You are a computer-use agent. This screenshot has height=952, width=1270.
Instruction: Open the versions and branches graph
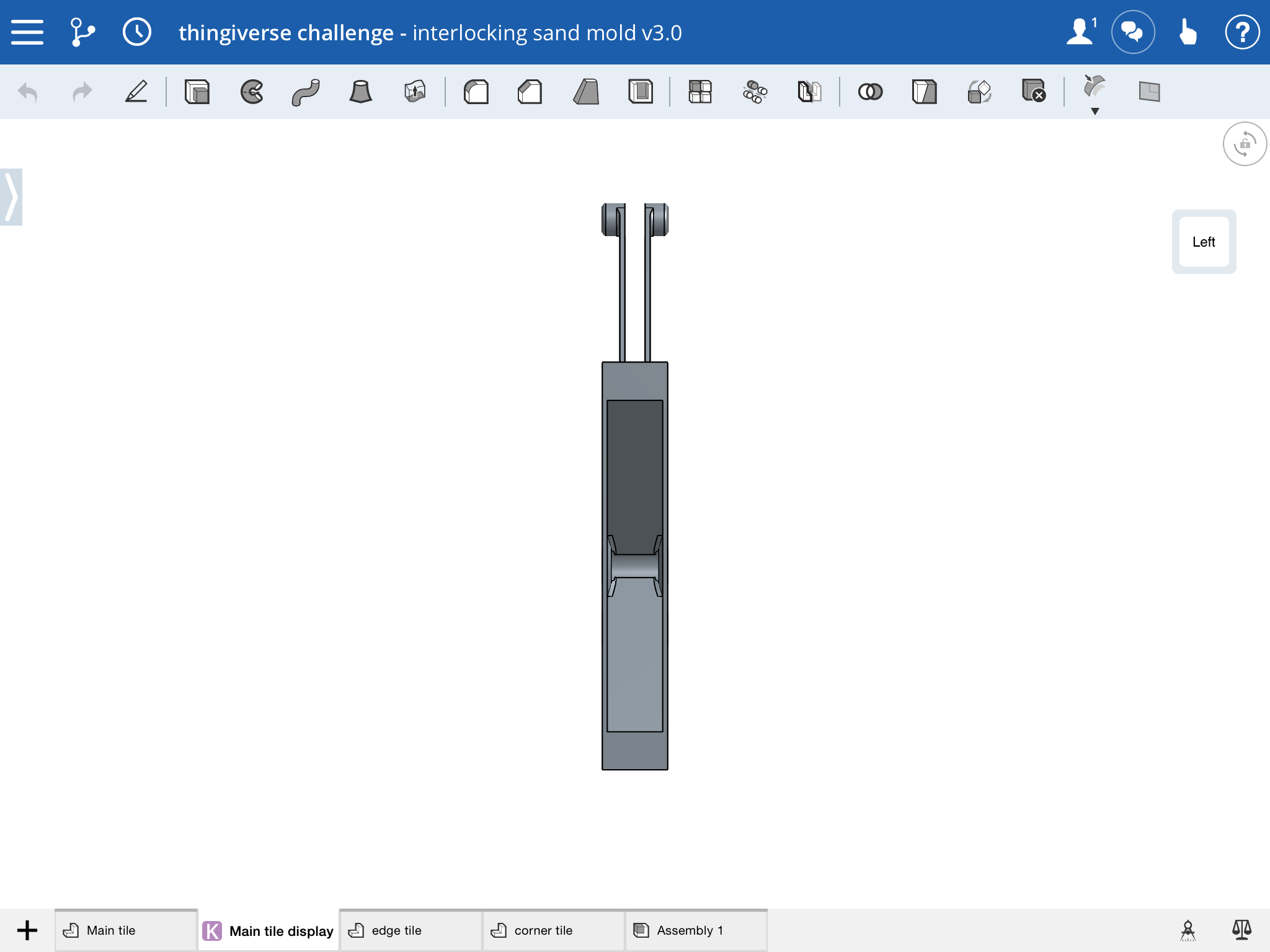click(x=82, y=32)
